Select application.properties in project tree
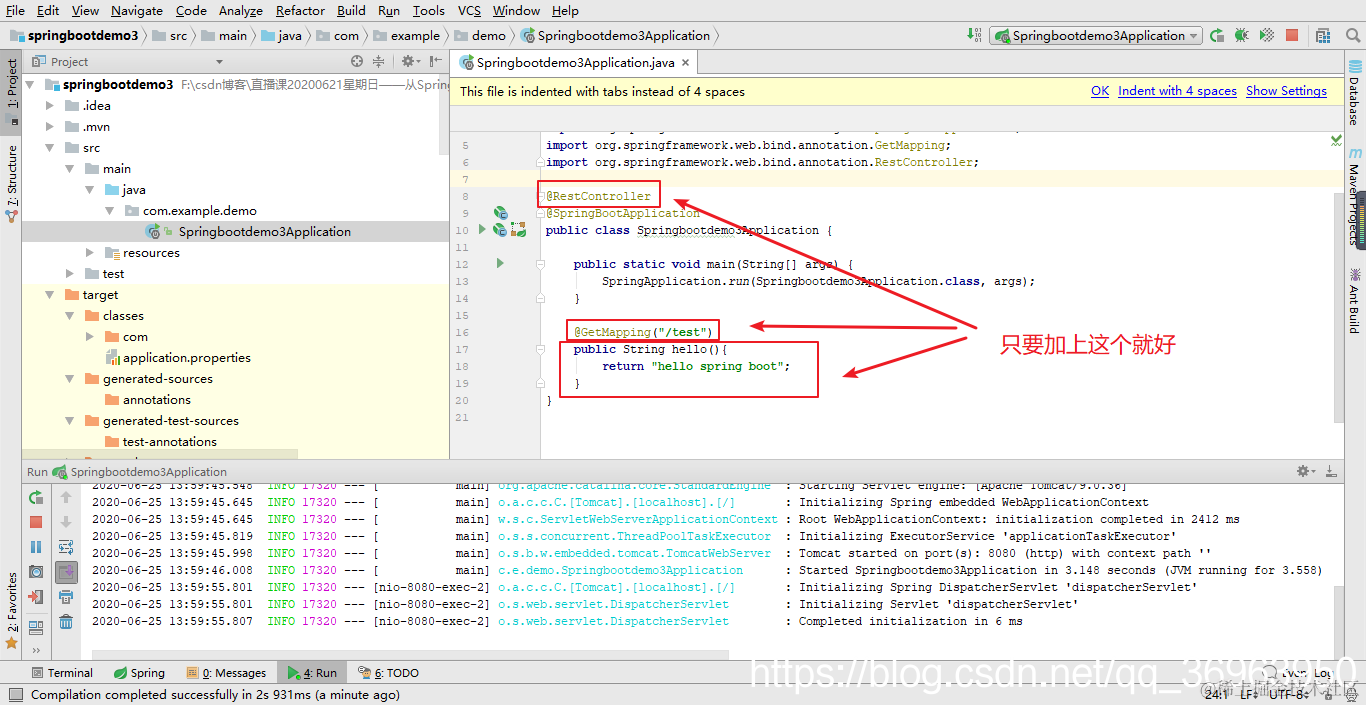 [186, 358]
